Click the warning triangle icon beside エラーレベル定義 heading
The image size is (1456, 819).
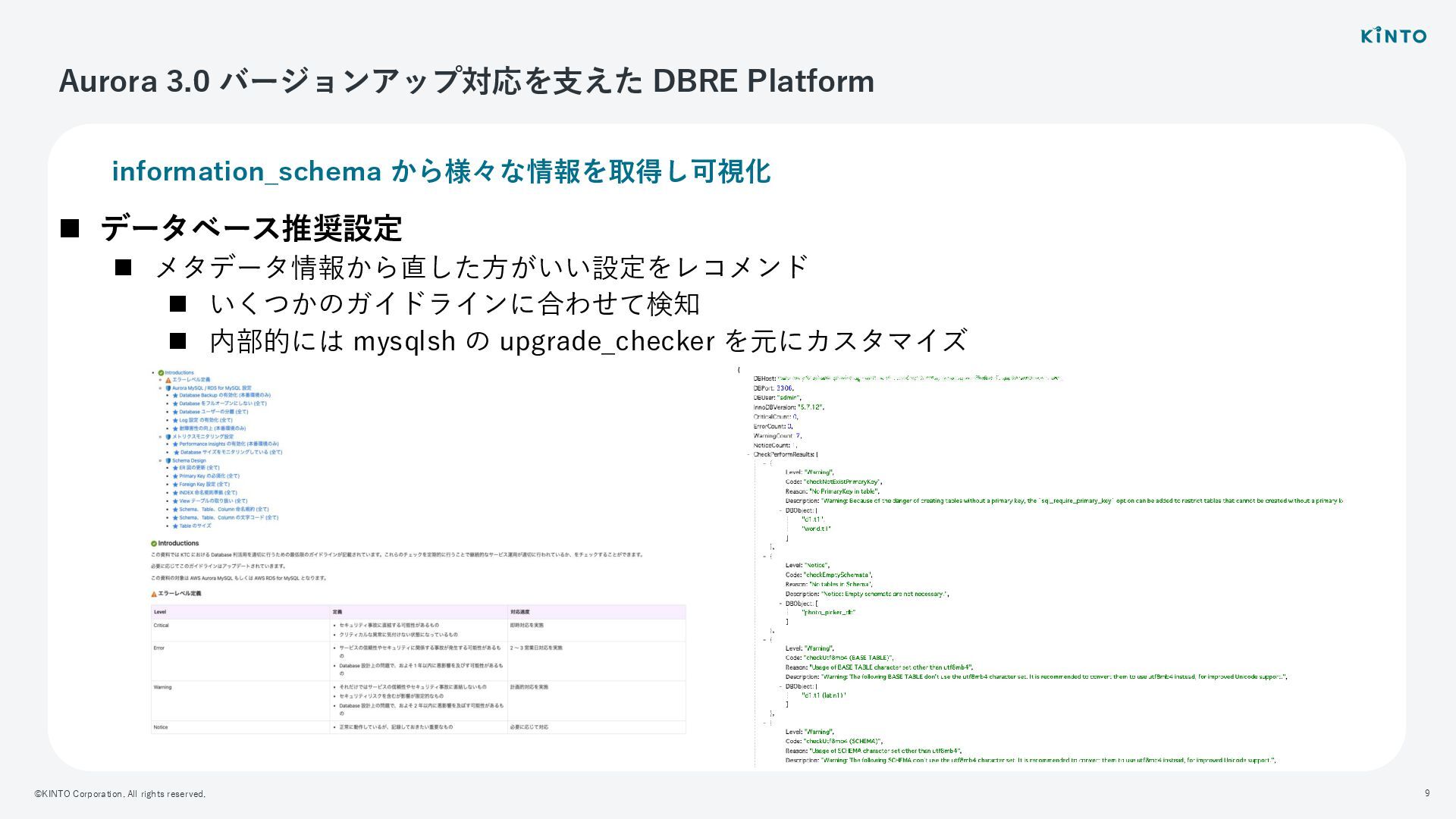[x=154, y=594]
